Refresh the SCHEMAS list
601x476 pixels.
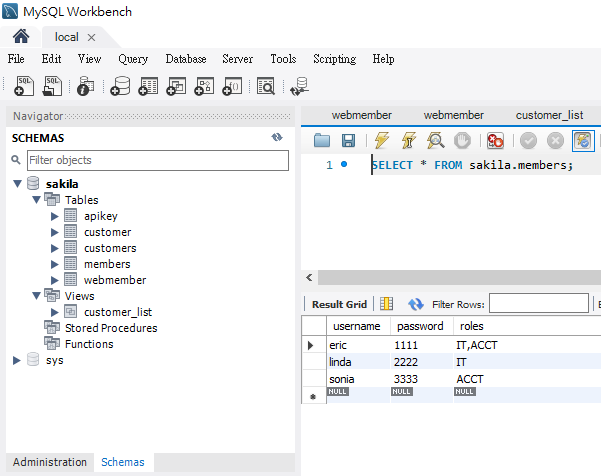[277, 137]
